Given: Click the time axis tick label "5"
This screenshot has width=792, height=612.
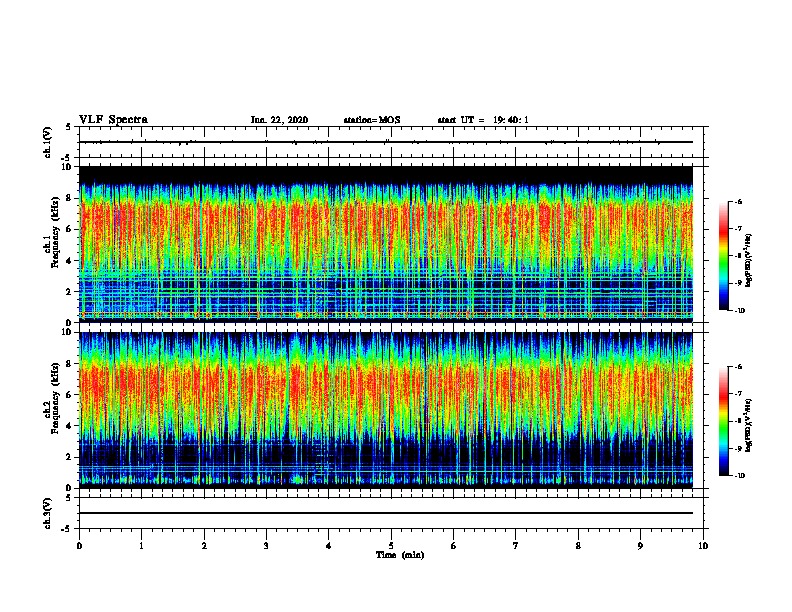Looking at the screenshot, I should [391, 546].
